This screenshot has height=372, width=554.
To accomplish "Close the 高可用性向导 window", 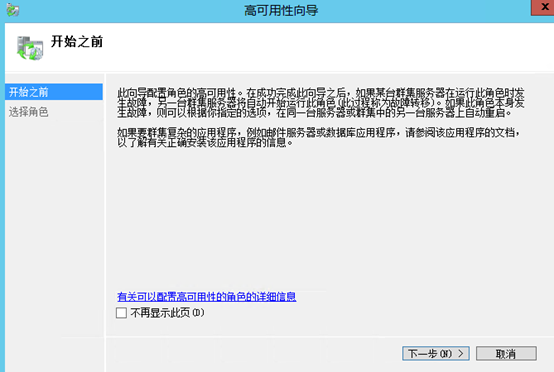I will pos(544,7).
